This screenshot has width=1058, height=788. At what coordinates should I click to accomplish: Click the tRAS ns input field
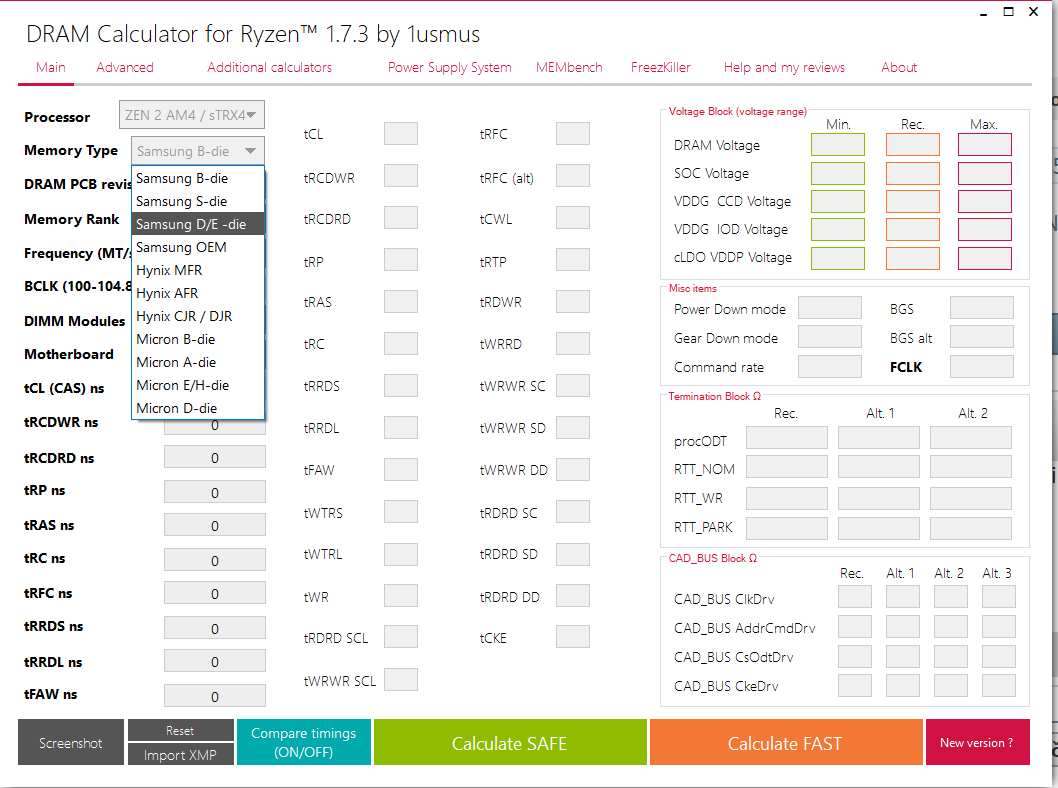[x=215, y=526]
